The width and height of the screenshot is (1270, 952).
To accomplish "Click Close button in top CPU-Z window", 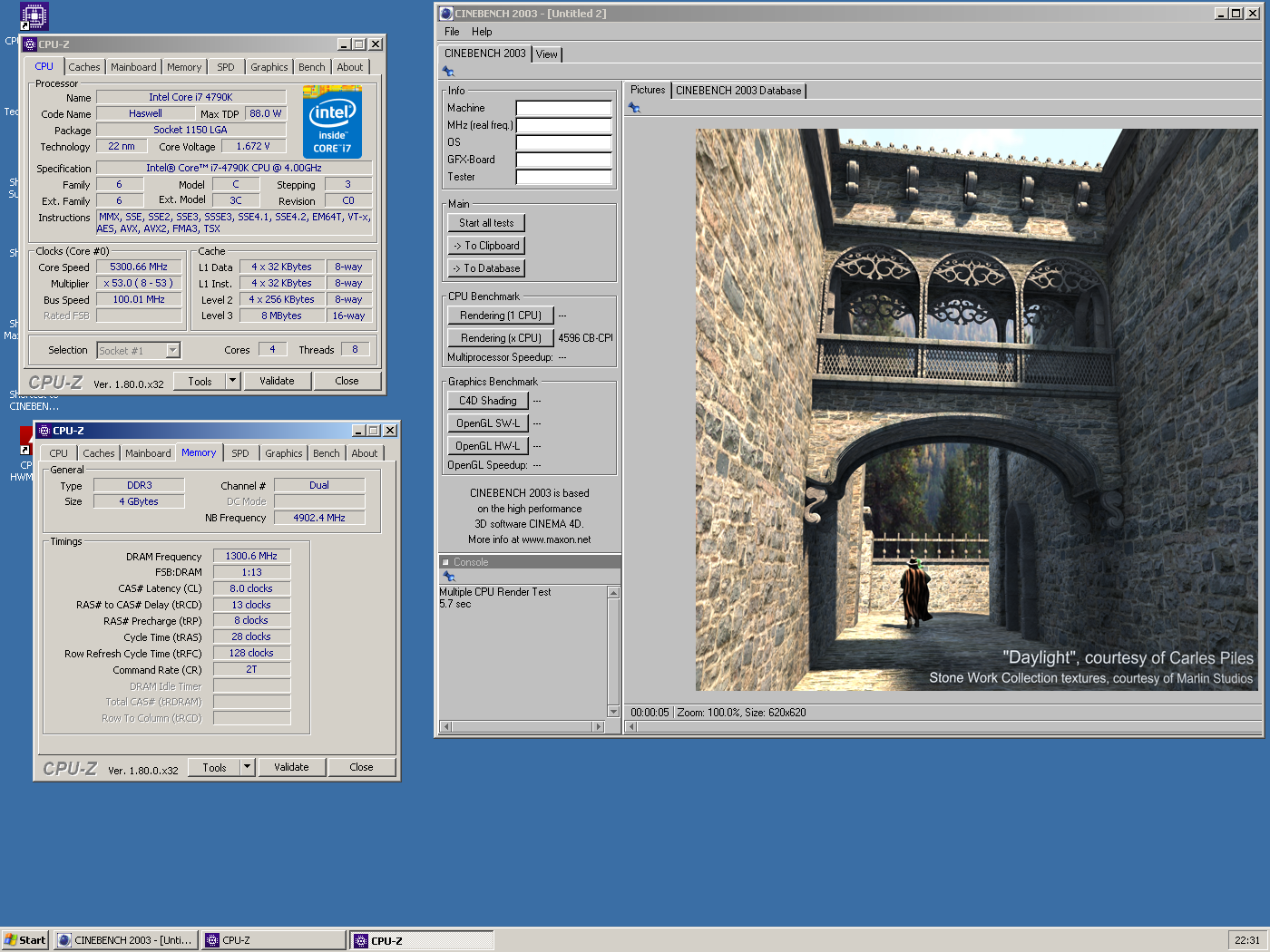I will pos(347,381).
